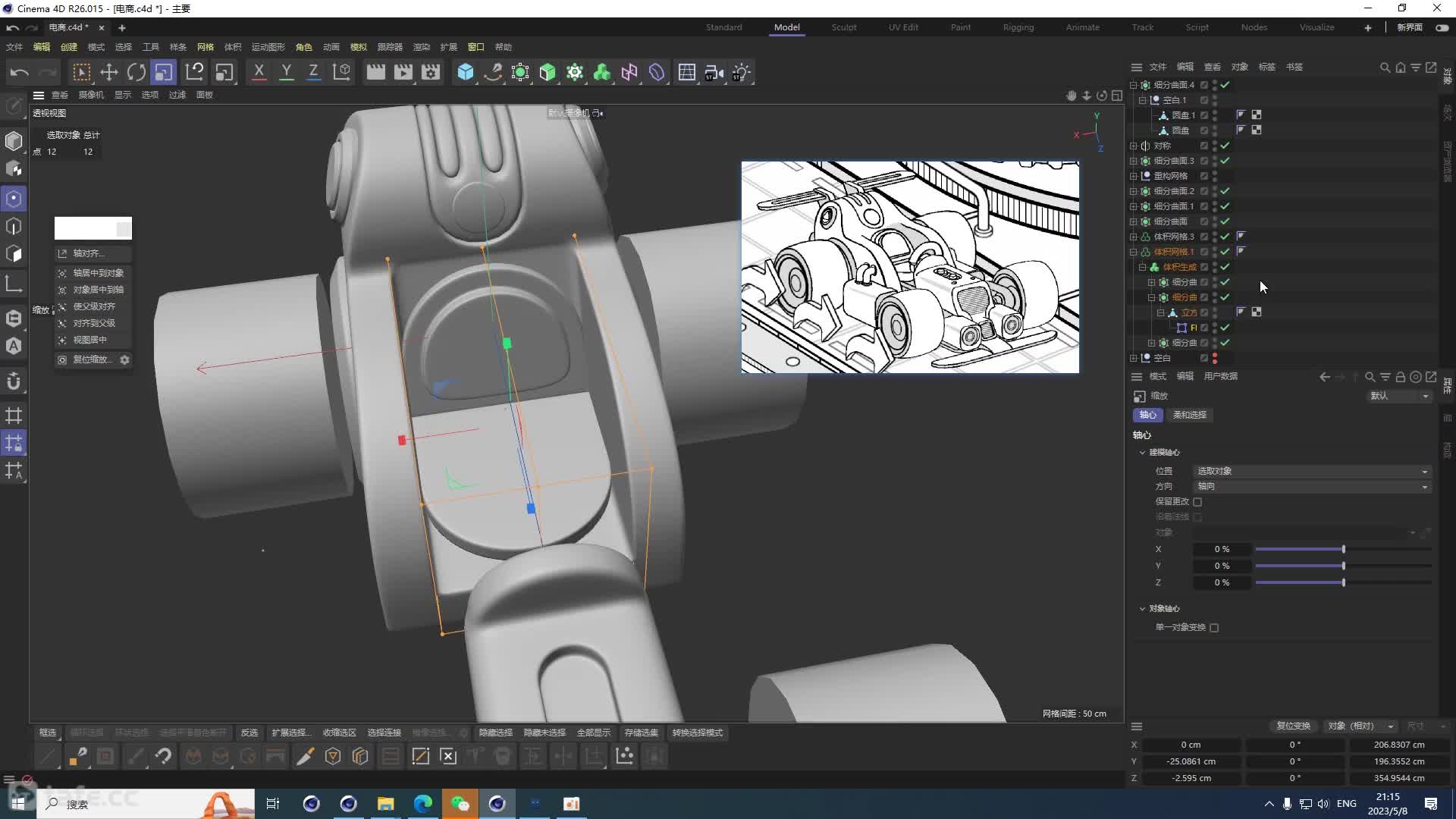Open render settings clapperboard with gear
1456x819 pixels.
[x=431, y=73]
